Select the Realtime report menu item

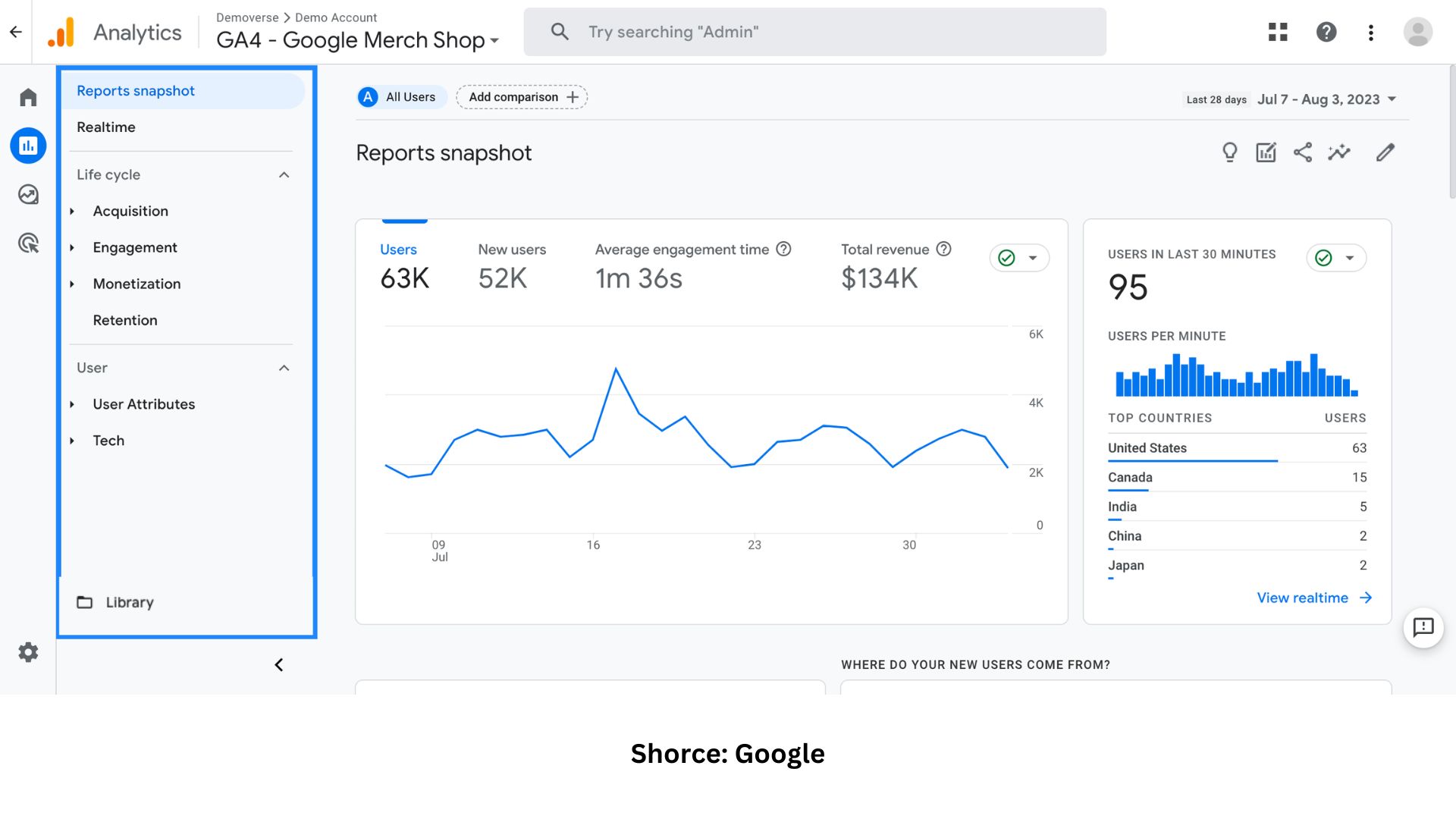tap(106, 127)
